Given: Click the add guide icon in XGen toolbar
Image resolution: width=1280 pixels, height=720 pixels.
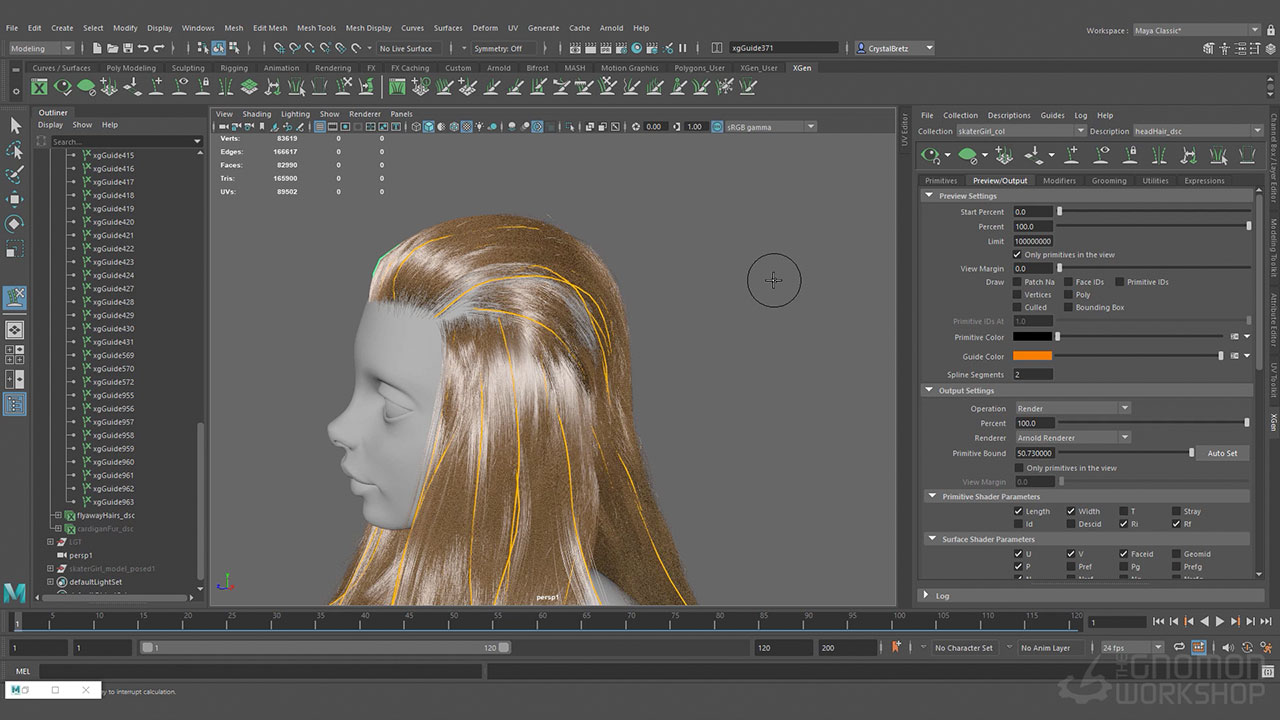Looking at the screenshot, I should pyautogui.click(x=1072, y=154).
